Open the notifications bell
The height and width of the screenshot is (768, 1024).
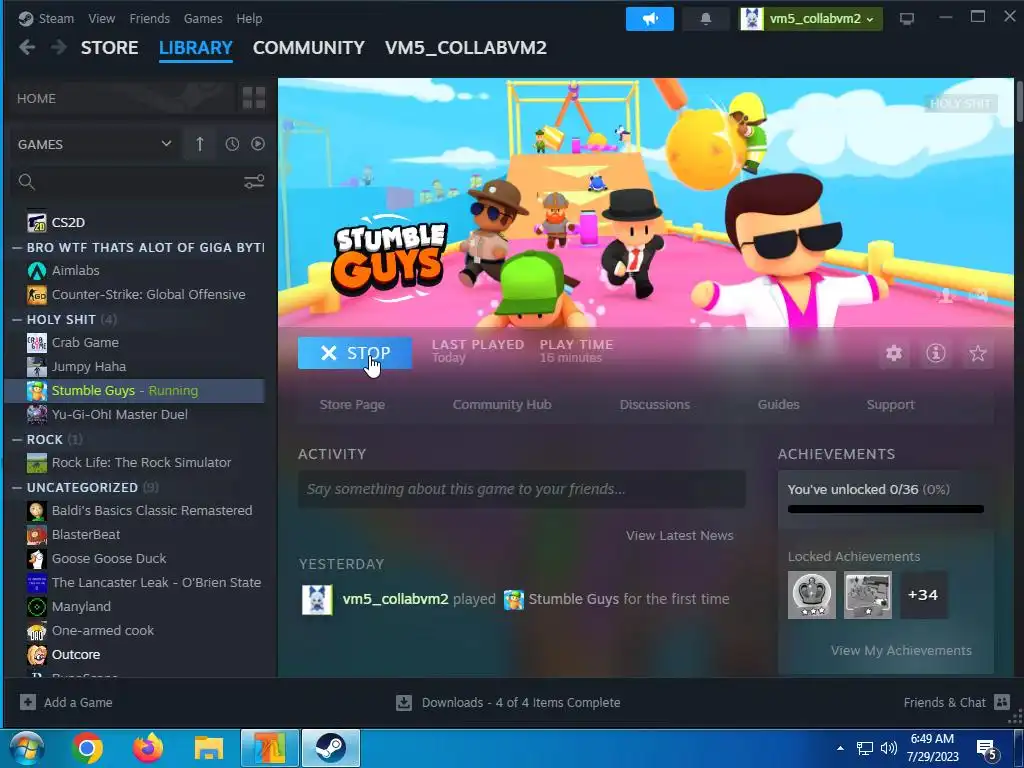pos(705,19)
